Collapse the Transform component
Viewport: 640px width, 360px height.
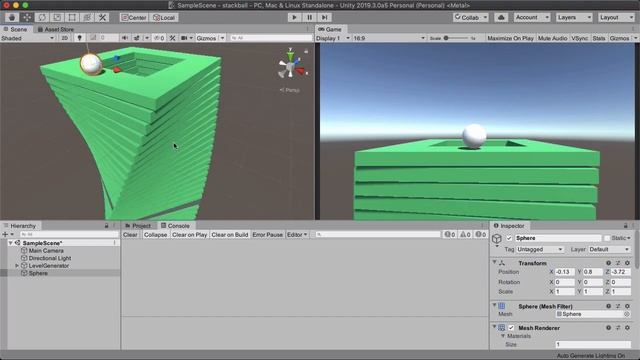494,262
